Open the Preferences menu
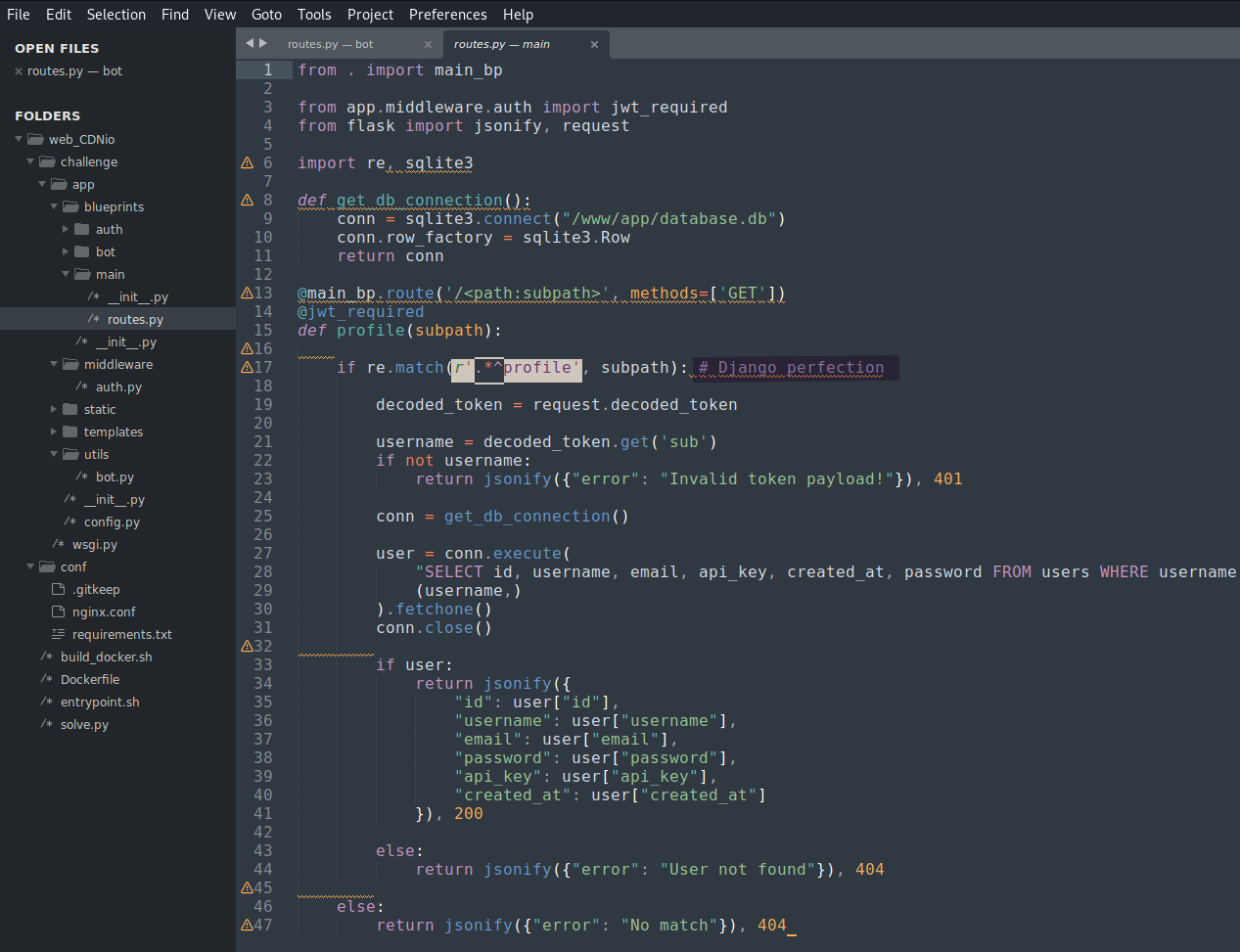Viewport: 1240px width, 952px height. (447, 15)
